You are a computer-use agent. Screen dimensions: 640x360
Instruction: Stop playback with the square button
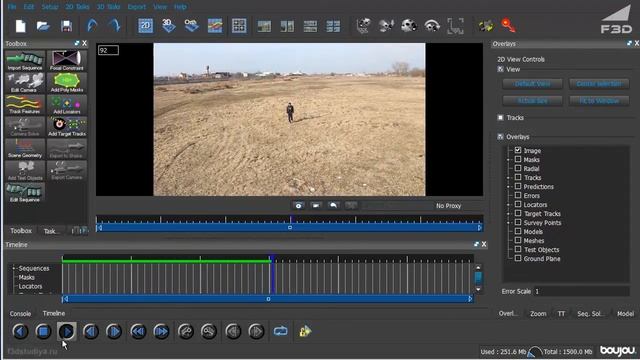coord(43,331)
